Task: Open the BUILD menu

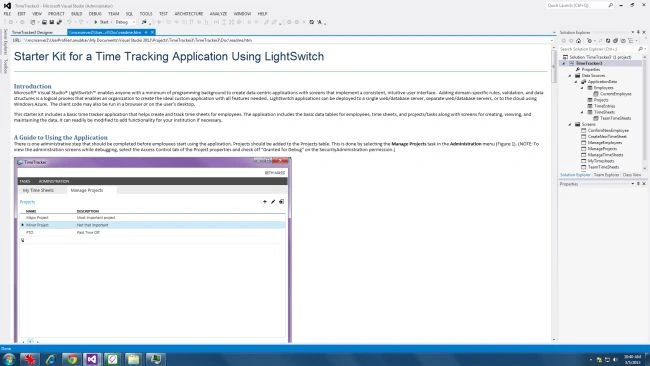Action: (x=77, y=14)
